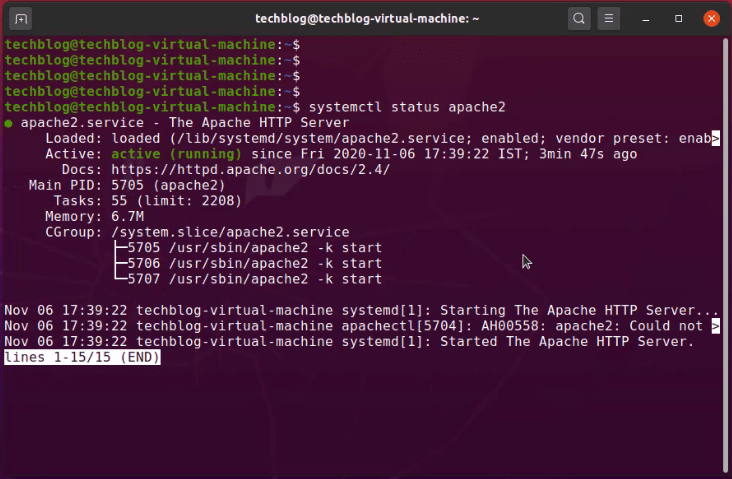This screenshot has width=732, height=479.
Task: Click the window title text
Action: coord(367,19)
